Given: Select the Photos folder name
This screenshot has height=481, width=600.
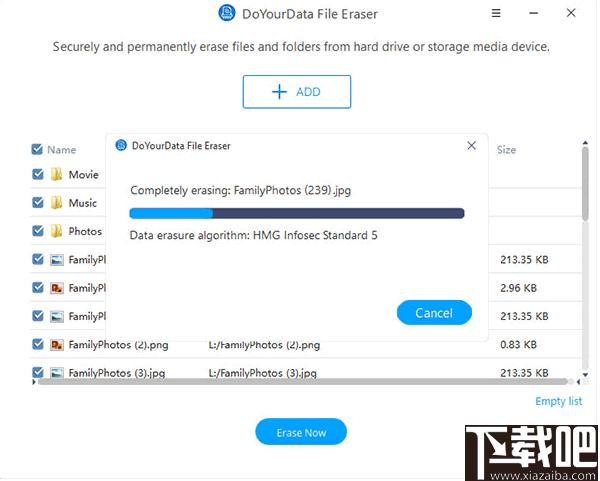Looking at the screenshot, I should coord(85,232).
